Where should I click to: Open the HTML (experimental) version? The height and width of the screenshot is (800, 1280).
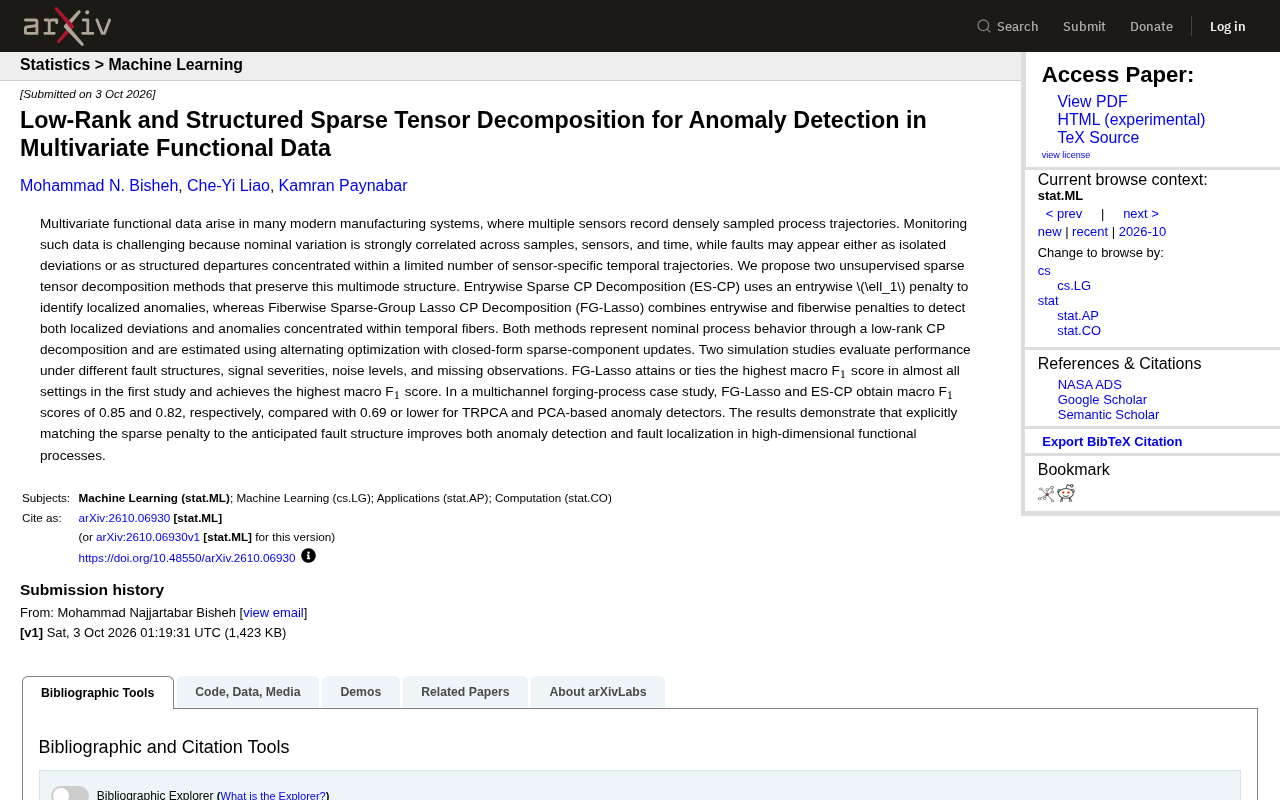1131,120
